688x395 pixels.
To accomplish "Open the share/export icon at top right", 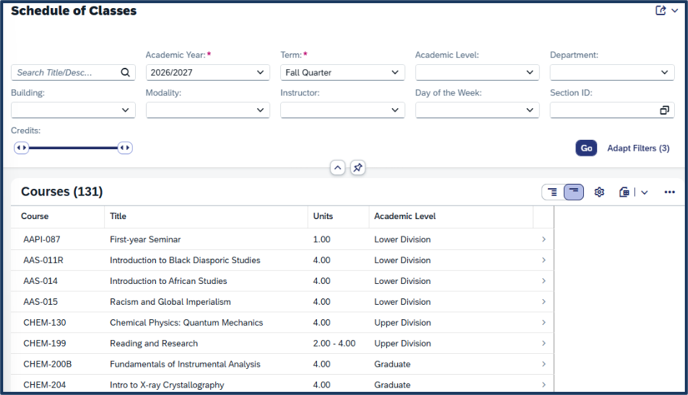I will [x=660, y=10].
